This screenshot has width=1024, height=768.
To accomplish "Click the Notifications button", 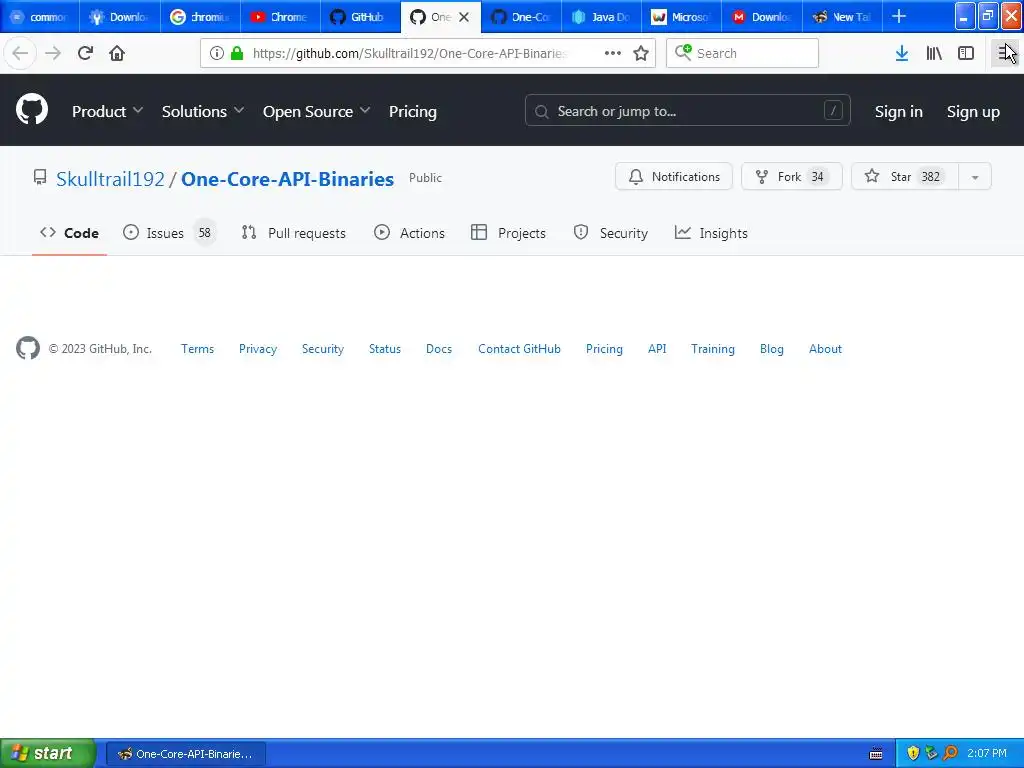I will (x=674, y=176).
